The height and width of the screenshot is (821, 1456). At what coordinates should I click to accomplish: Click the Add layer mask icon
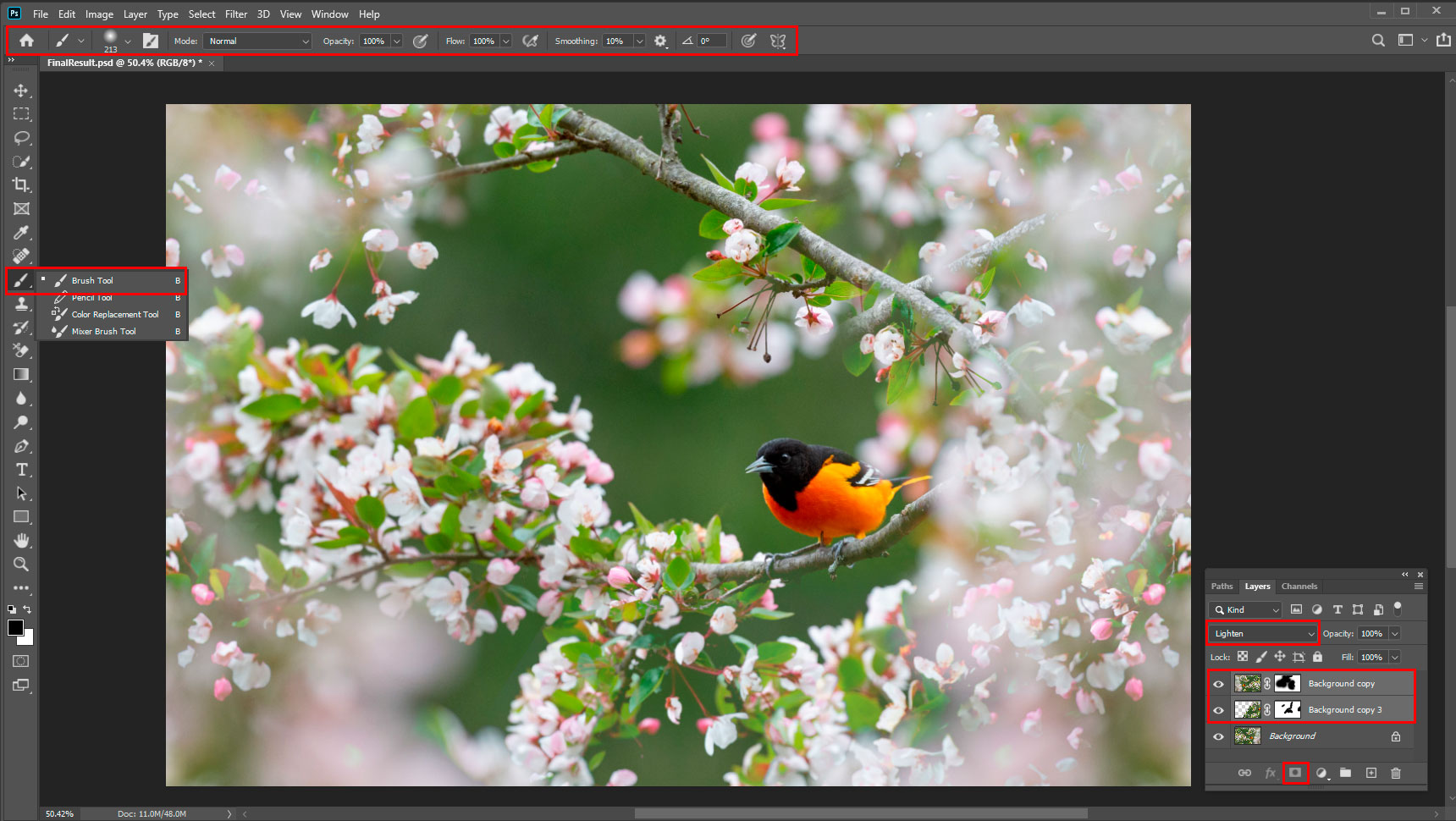[1294, 773]
